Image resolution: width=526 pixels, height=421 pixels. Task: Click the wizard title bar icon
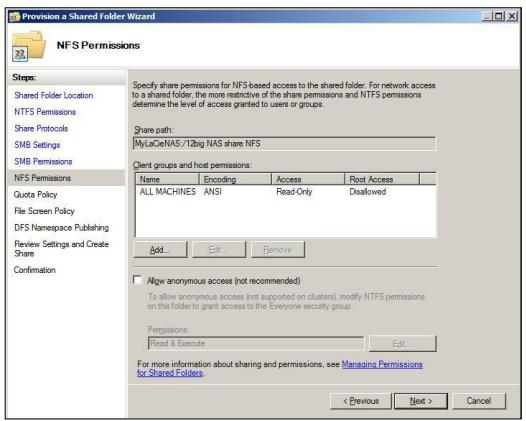point(14,16)
